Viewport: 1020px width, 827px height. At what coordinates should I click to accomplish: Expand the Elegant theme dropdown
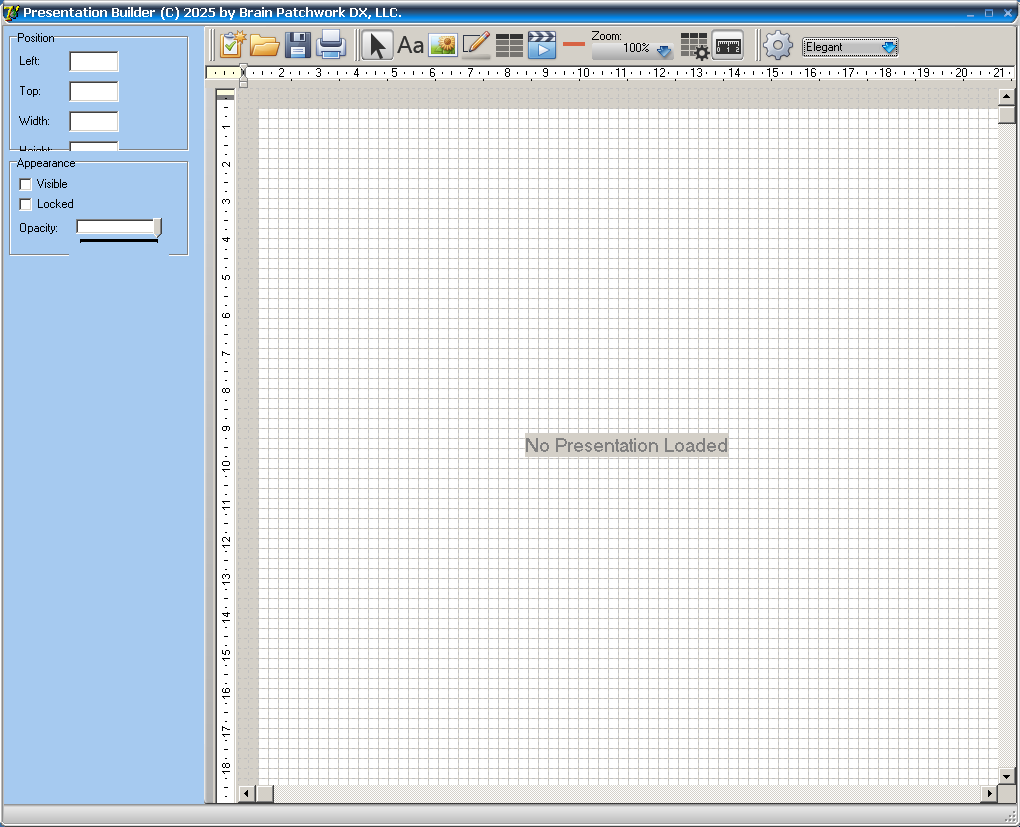pyautogui.click(x=888, y=47)
